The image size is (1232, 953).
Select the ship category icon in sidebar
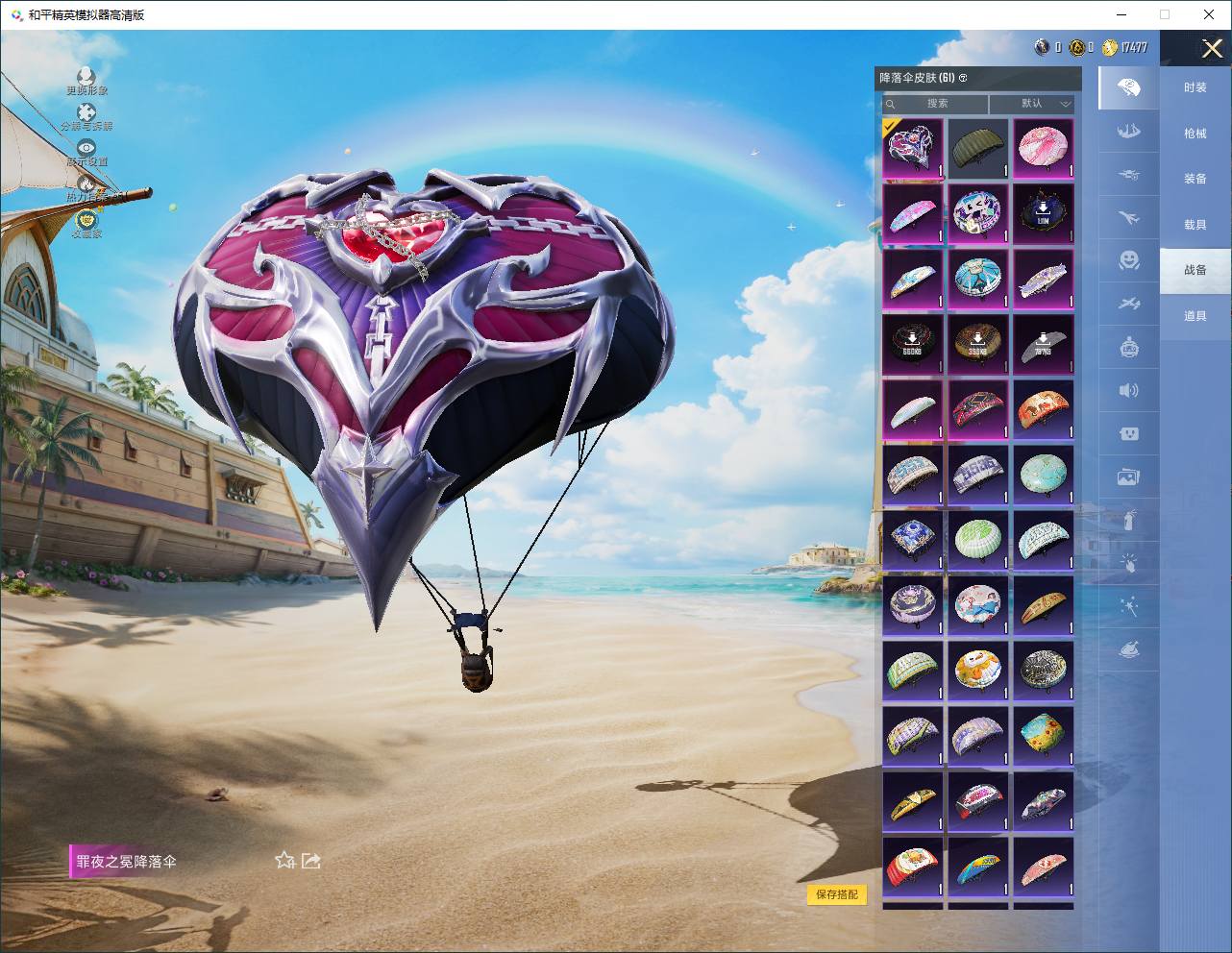point(1129,131)
